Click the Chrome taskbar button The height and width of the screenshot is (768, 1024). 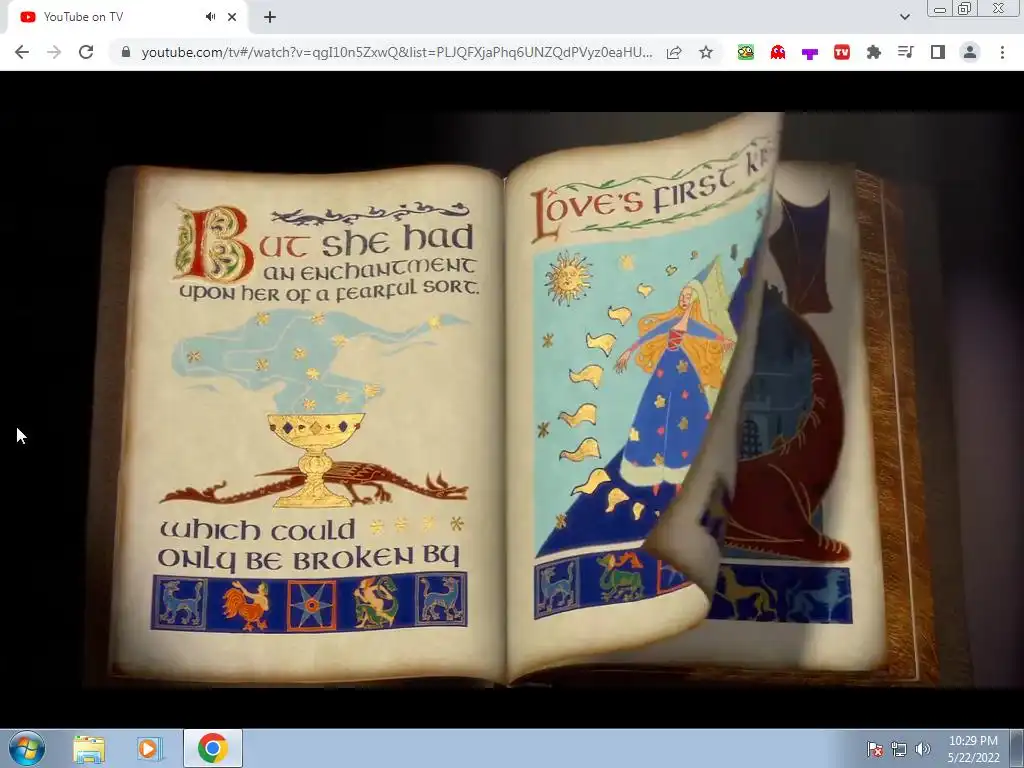click(213, 748)
